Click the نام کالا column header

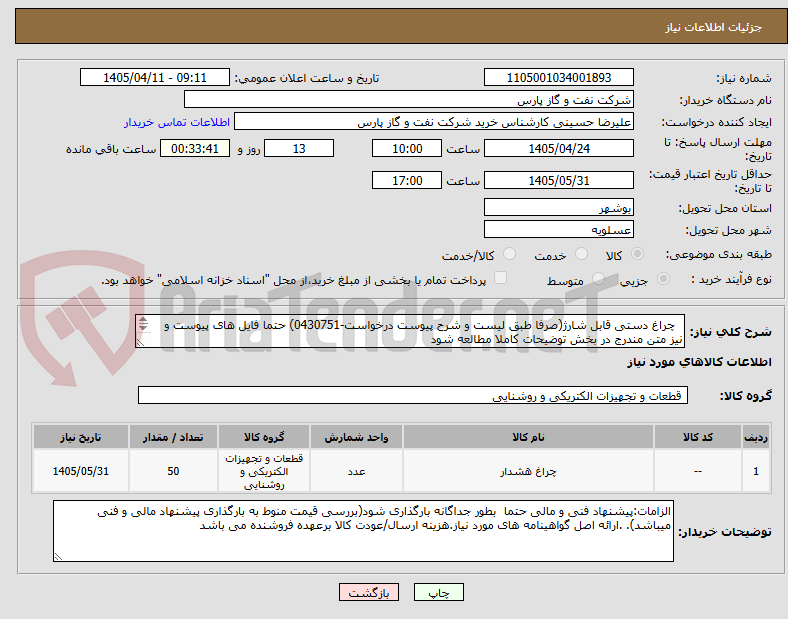tap(528, 437)
